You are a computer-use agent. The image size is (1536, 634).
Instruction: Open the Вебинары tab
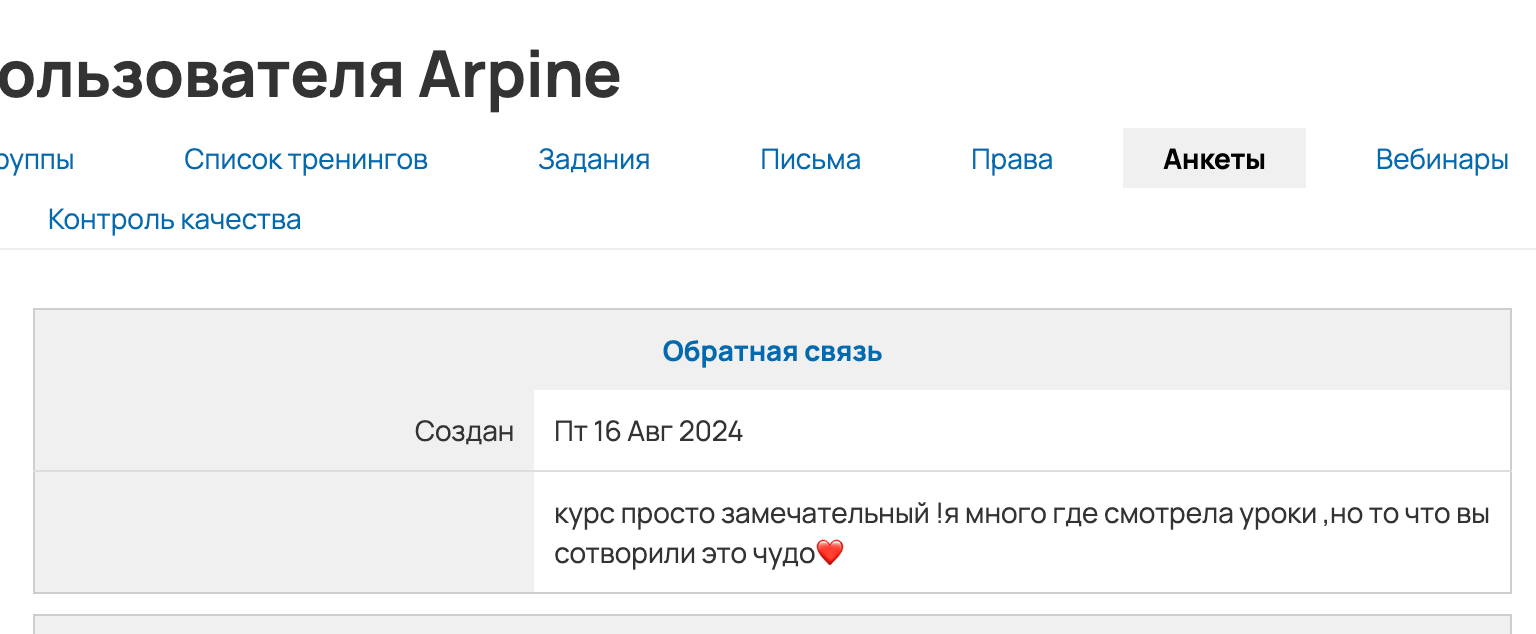pos(1442,159)
